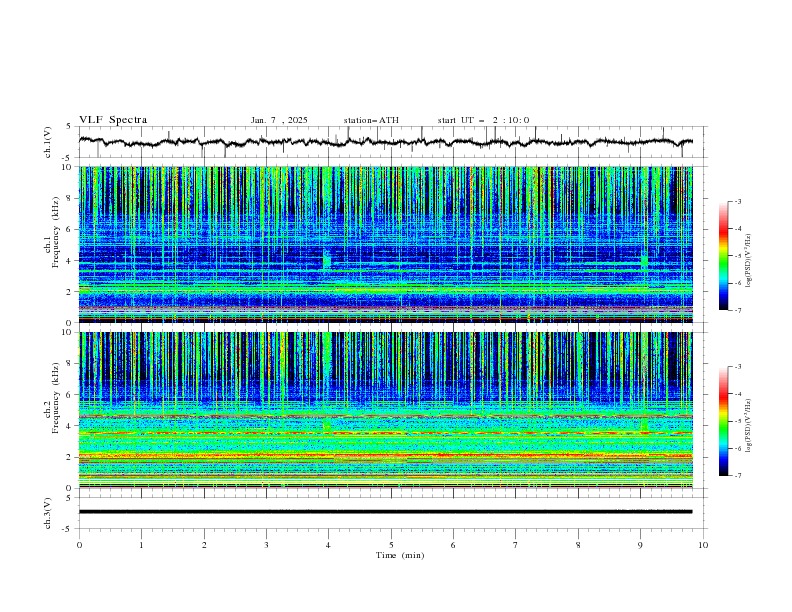Screen dimensions: 792x612
Task: Click the "ch.1(V)" axis label
Action: 48,142
